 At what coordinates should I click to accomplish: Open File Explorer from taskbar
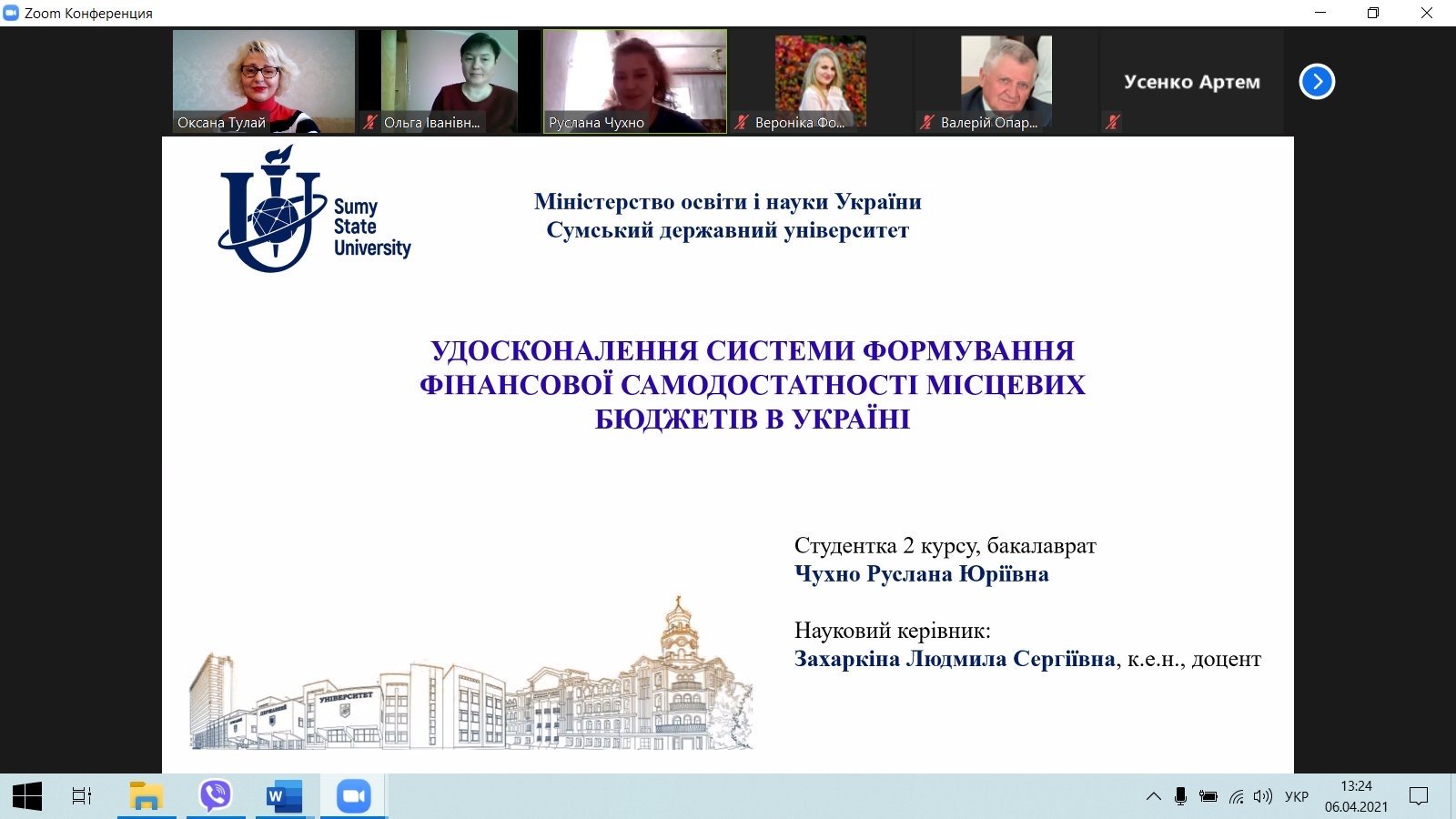146,796
